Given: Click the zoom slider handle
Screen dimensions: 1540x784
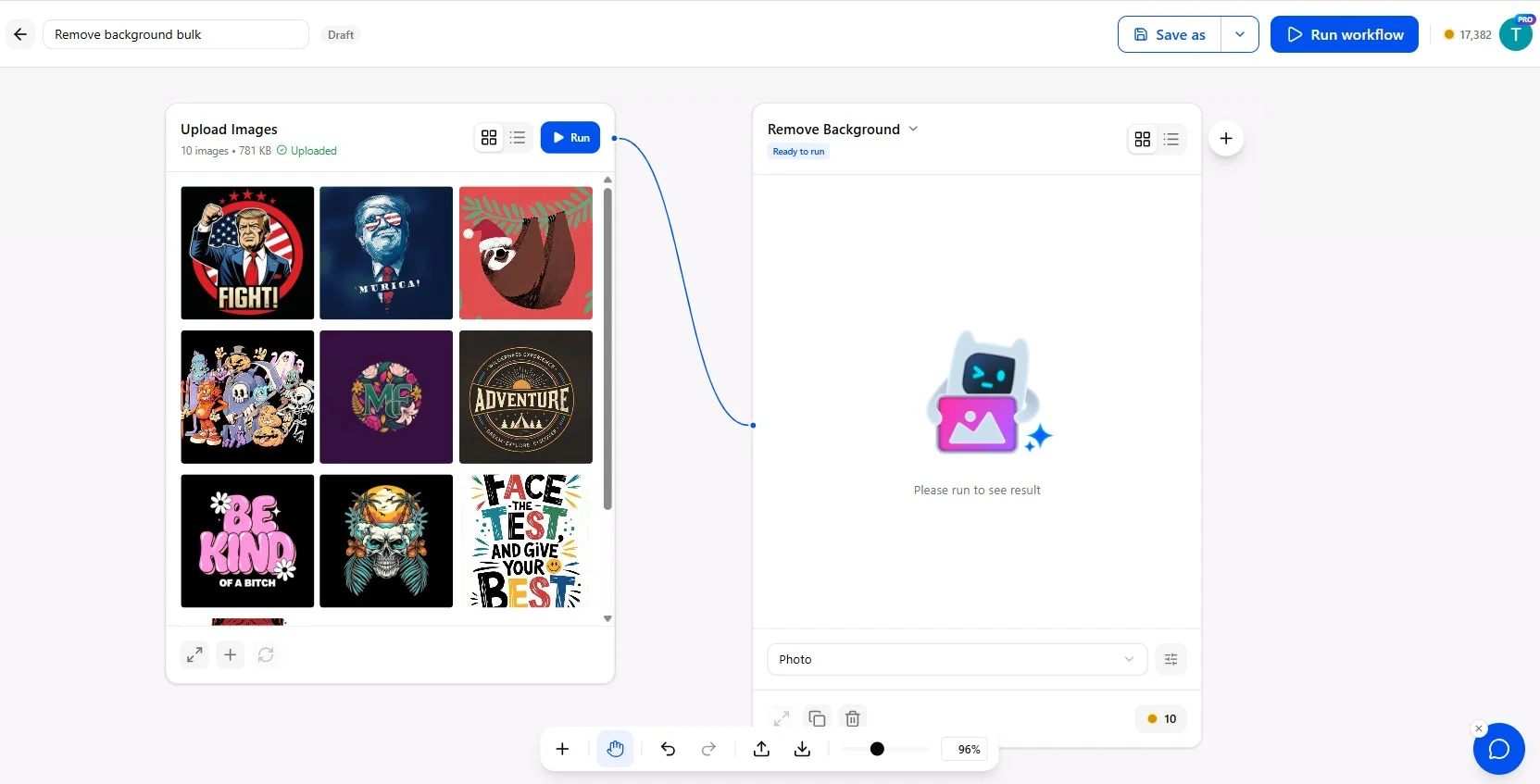Looking at the screenshot, I should pyautogui.click(x=877, y=749).
